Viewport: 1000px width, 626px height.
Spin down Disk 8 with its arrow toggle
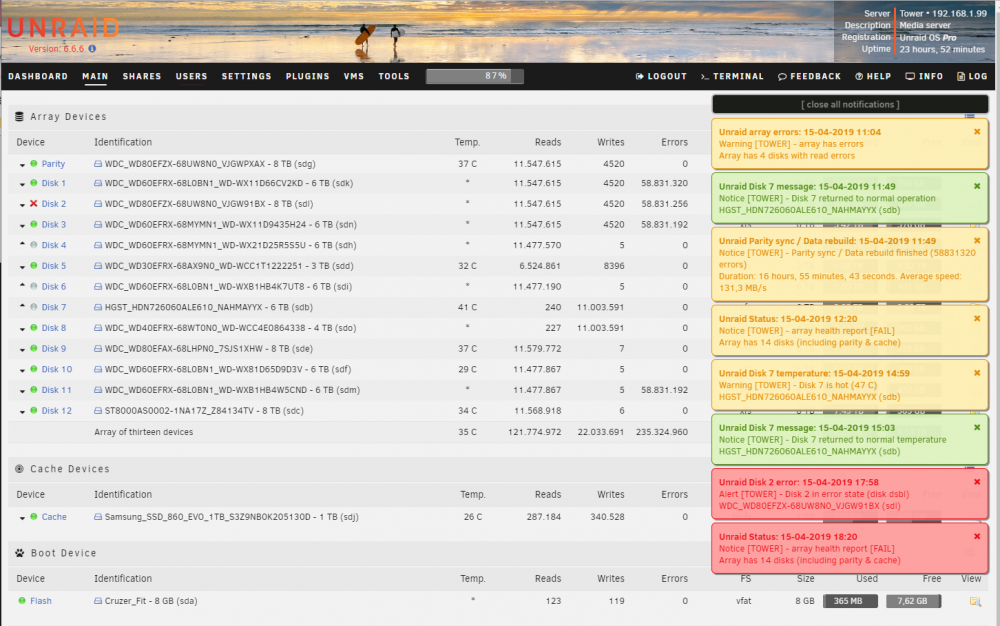(x=22, y=329)
